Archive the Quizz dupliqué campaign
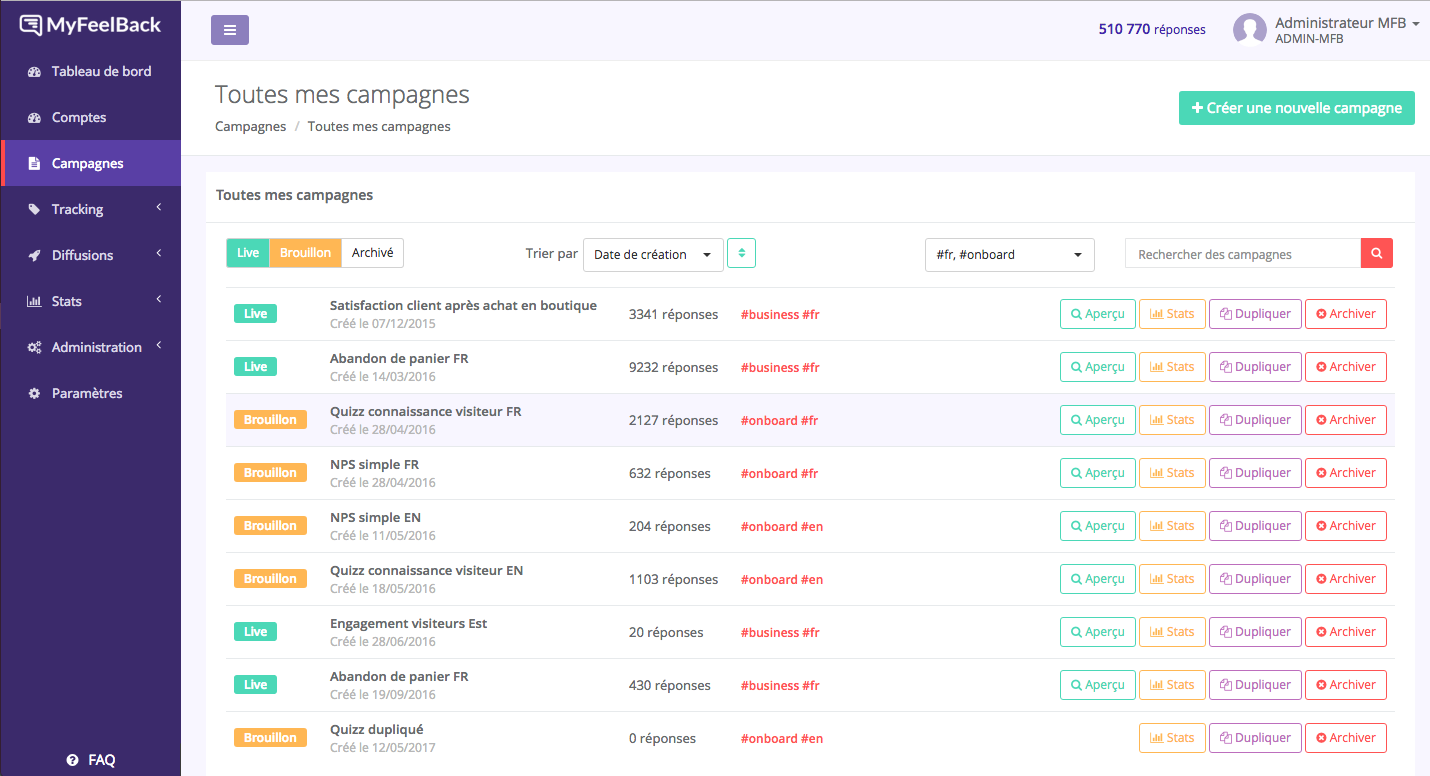The image size is (1430, 776). click(x=1345, y=738)
